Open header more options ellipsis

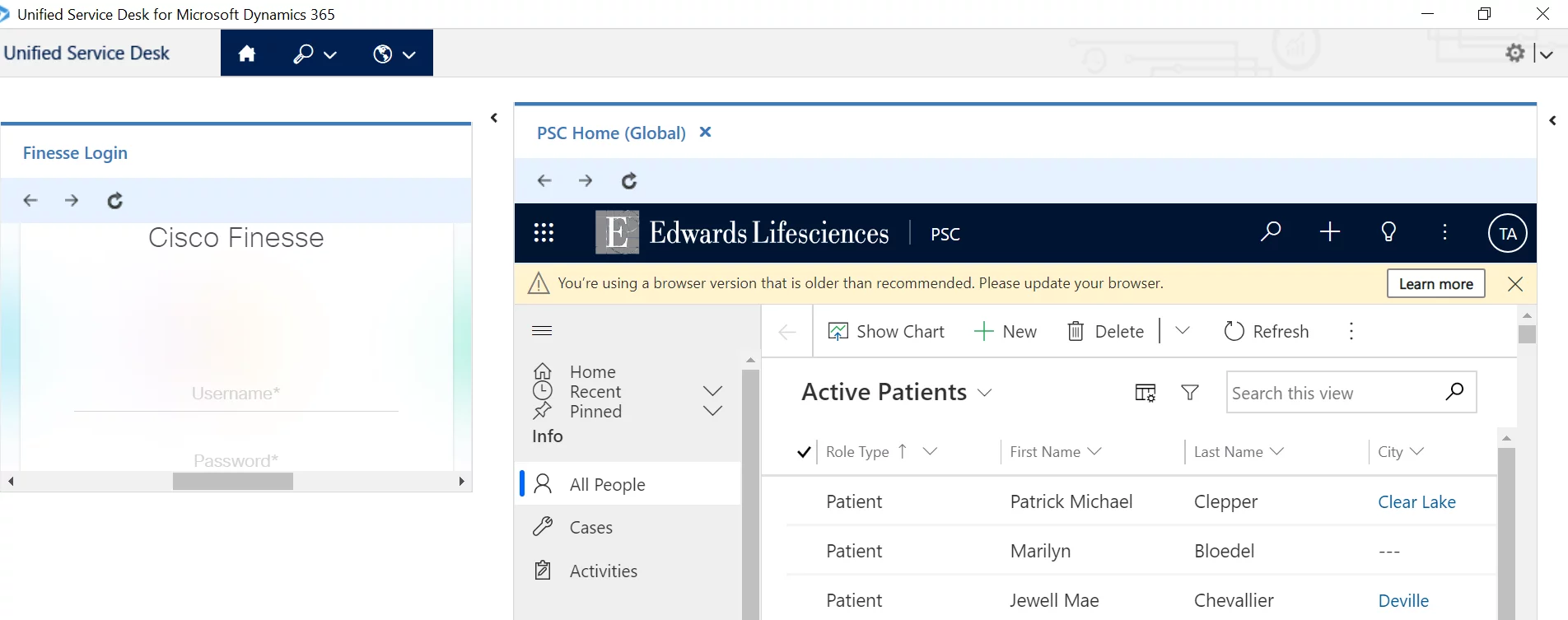(x=1444, y=232)
